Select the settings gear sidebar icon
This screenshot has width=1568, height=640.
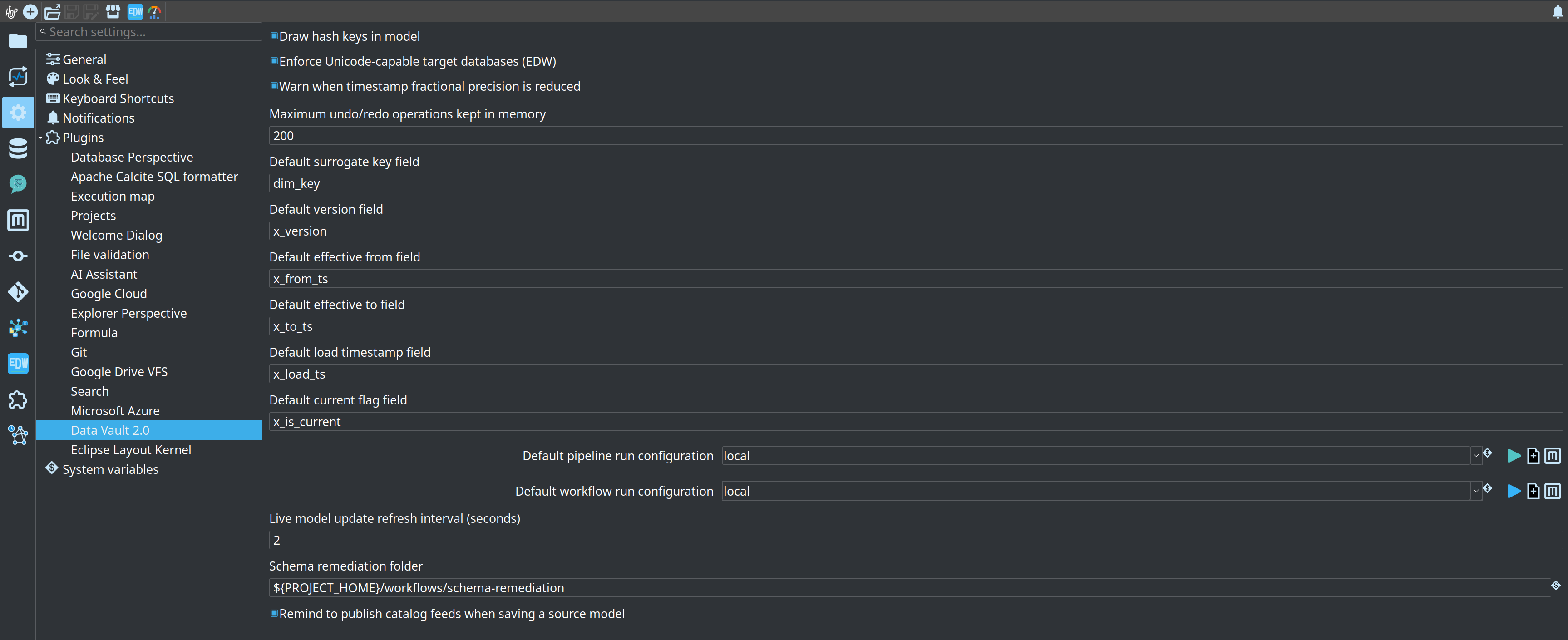[x=18, y=113]
